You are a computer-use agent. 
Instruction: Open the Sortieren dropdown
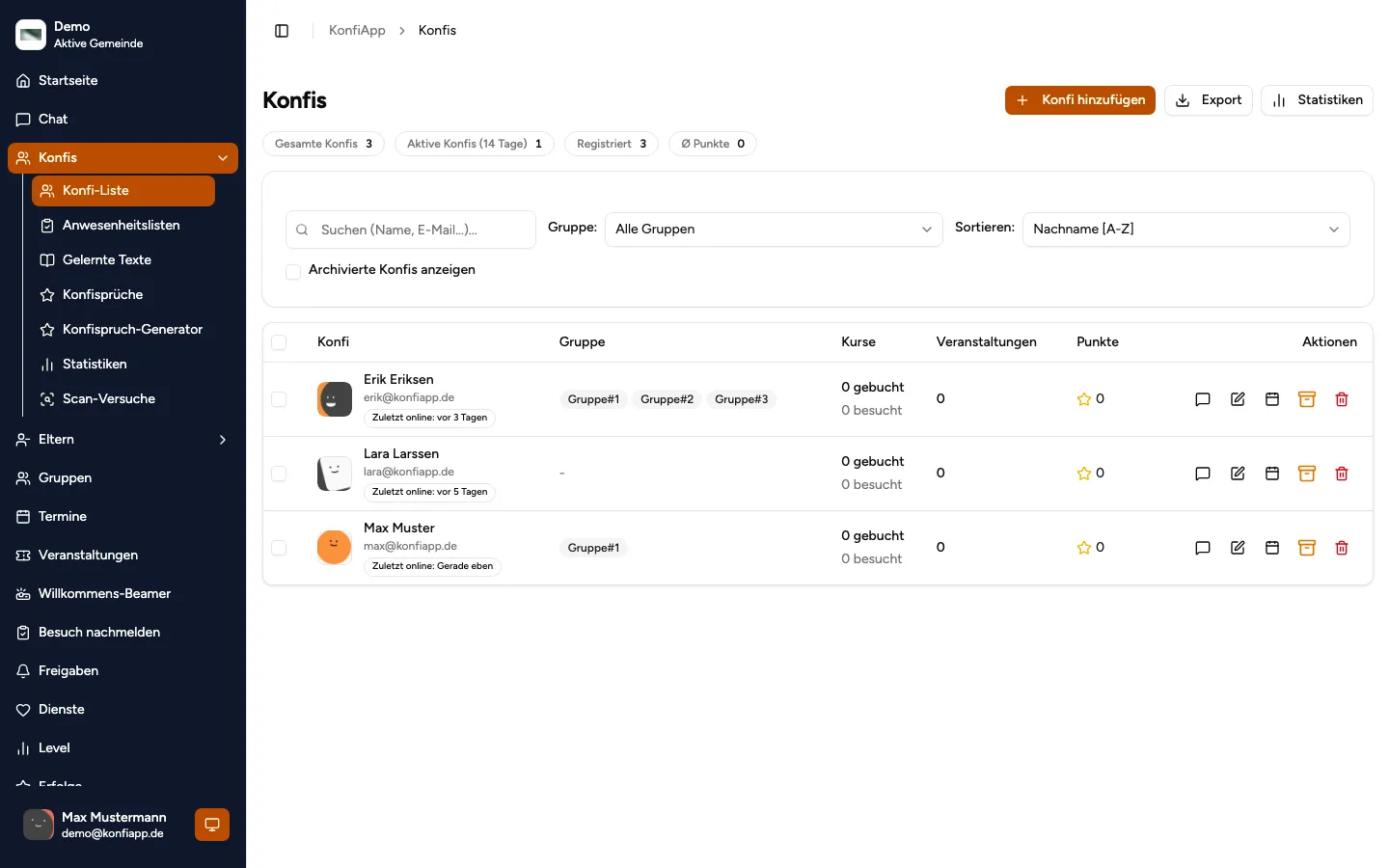(1185, 230)
